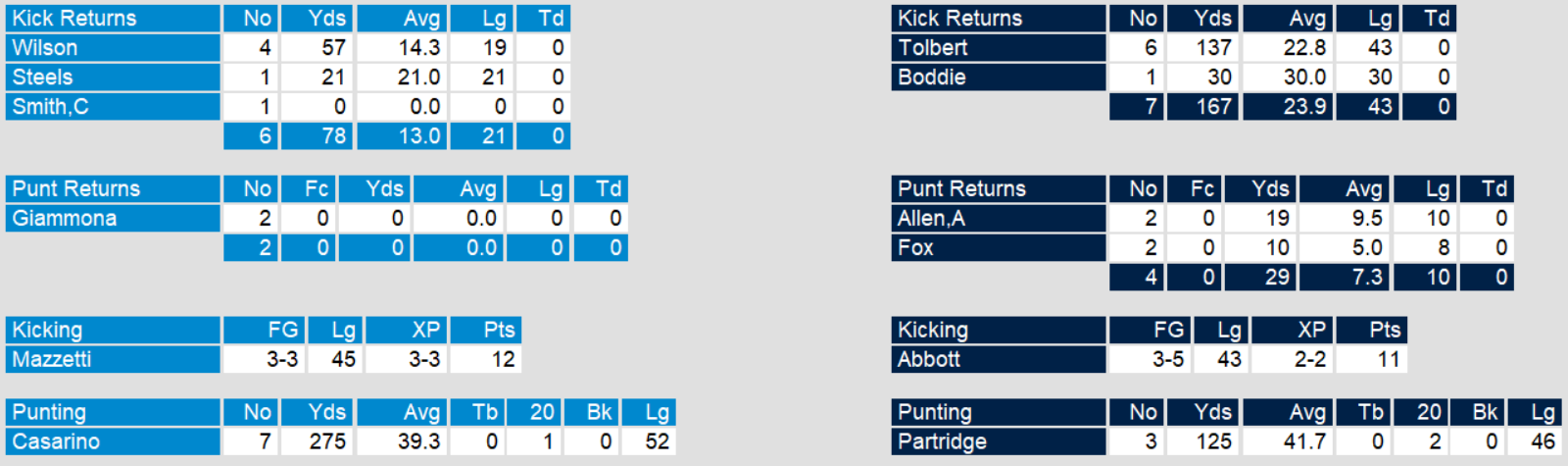Click Wilson in the kick returns table
Image resolution: width=1568 pixels, height=466 pixels.
click(x=45, y=48)
